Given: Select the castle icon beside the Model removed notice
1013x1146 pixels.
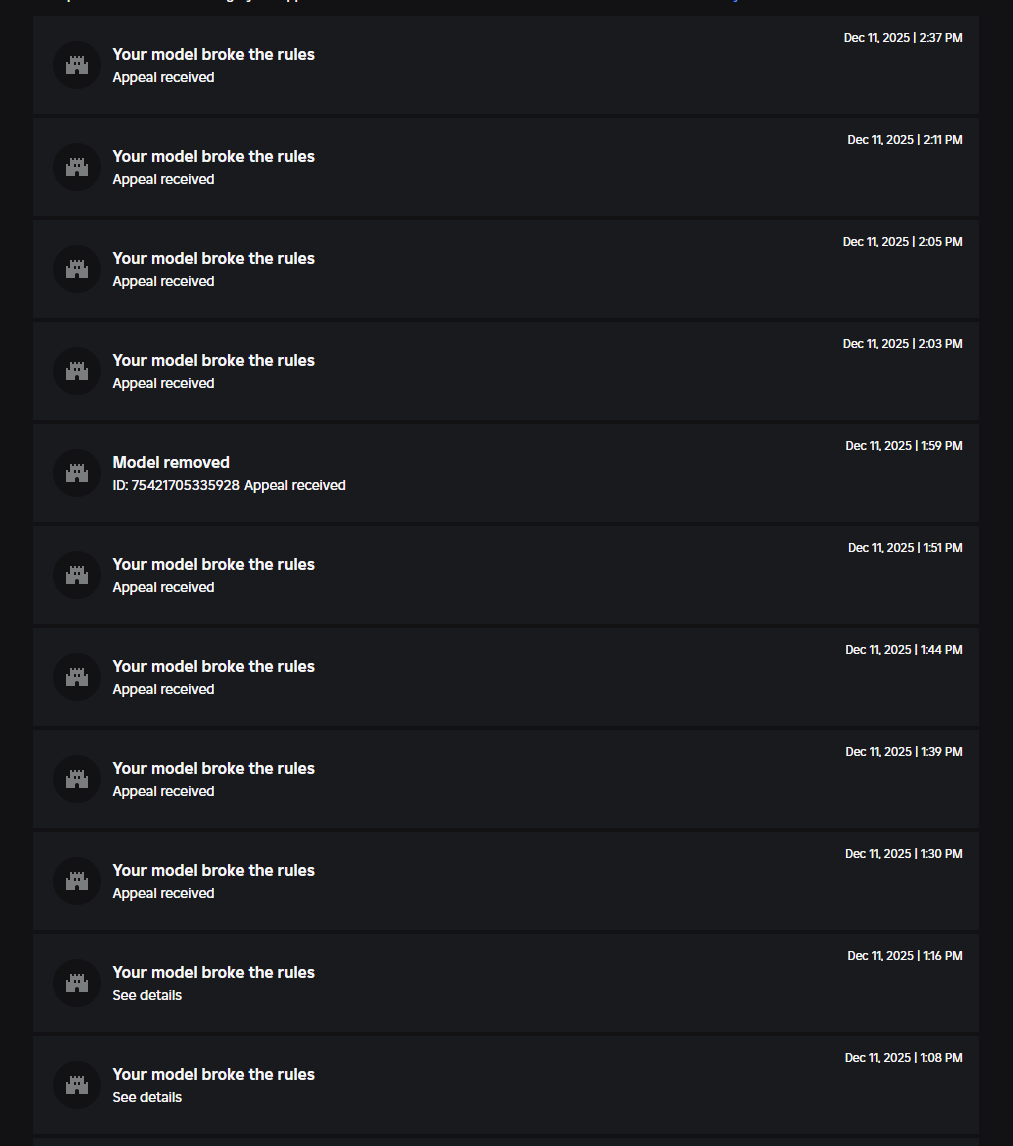Looking at the screenshot, I should coord(77,473).
